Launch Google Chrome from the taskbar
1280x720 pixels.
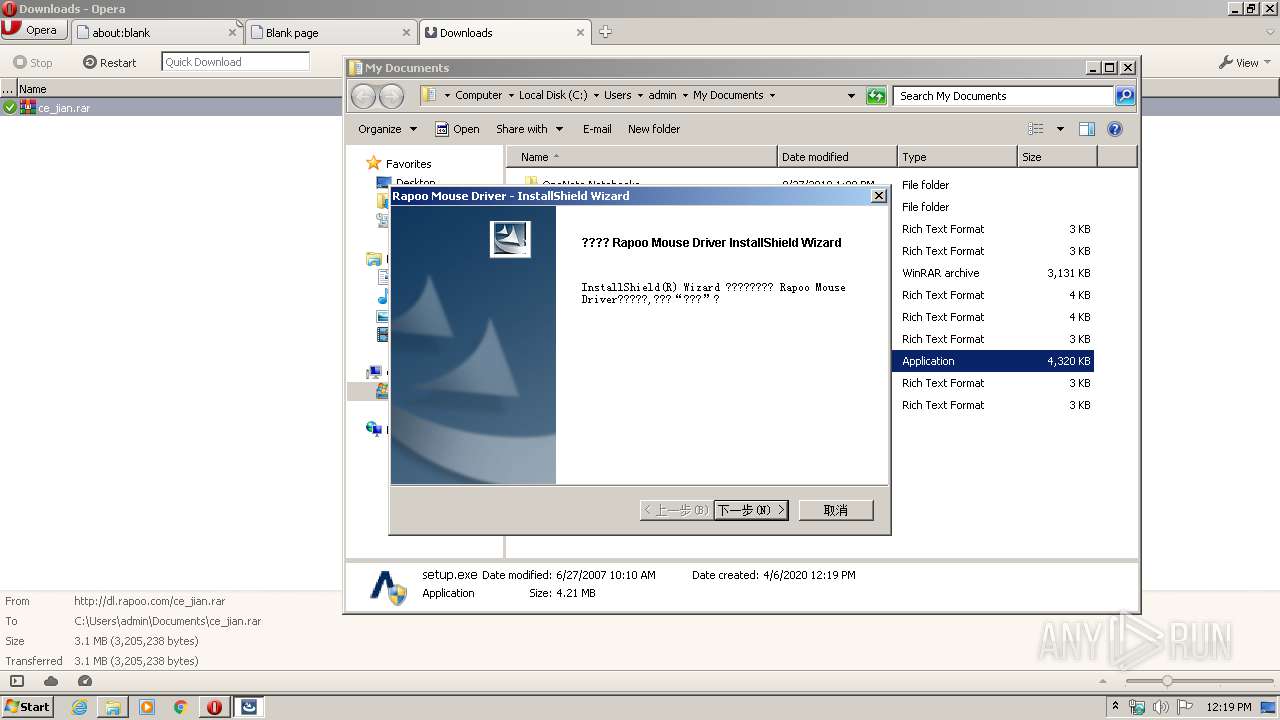click(x=181, y=707)
